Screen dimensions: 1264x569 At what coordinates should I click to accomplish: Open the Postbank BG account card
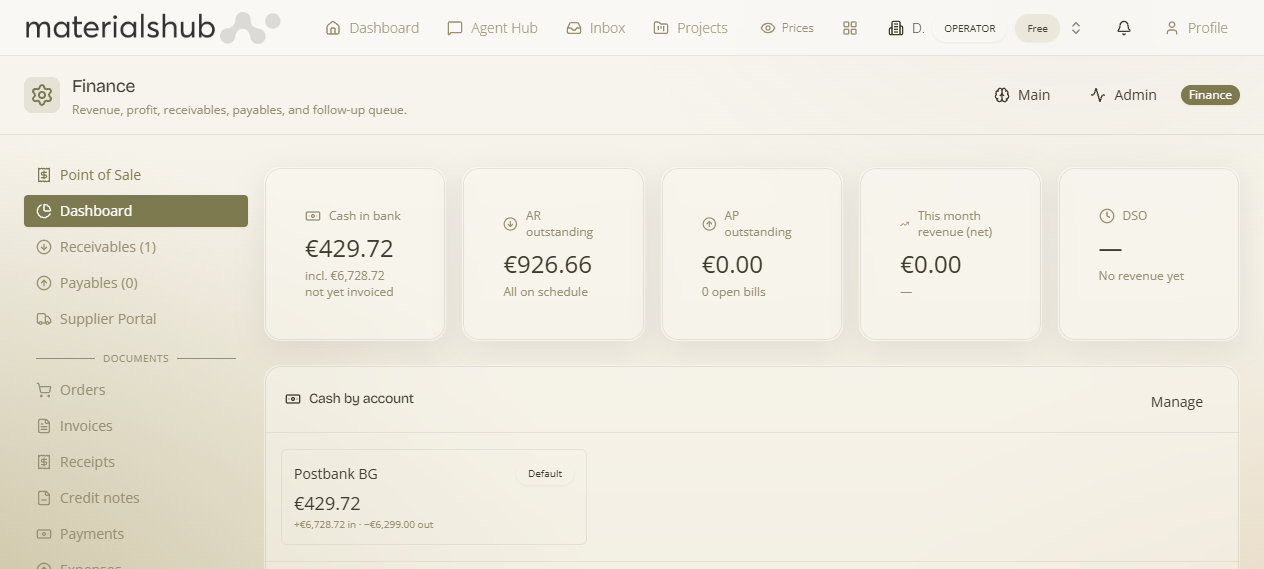(434, 497)
